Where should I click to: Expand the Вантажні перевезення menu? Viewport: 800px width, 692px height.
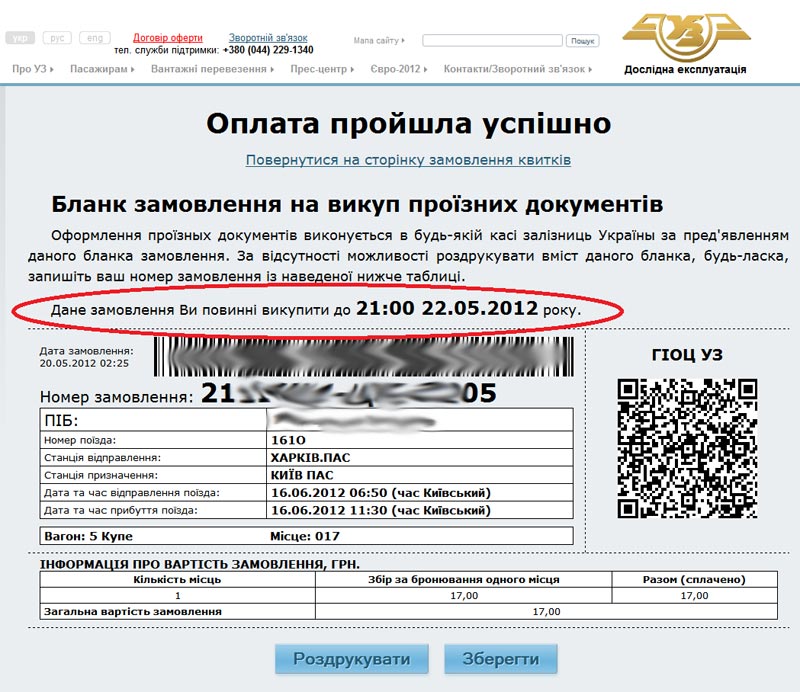(213, 69)
